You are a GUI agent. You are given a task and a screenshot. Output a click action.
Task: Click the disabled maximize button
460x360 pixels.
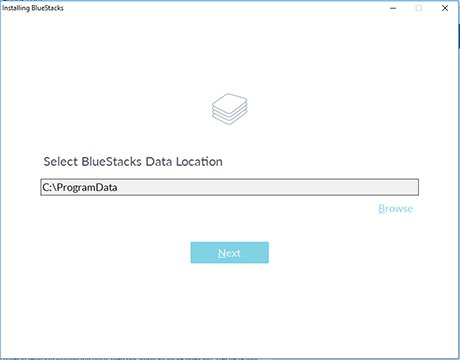[x=419, y=8]
